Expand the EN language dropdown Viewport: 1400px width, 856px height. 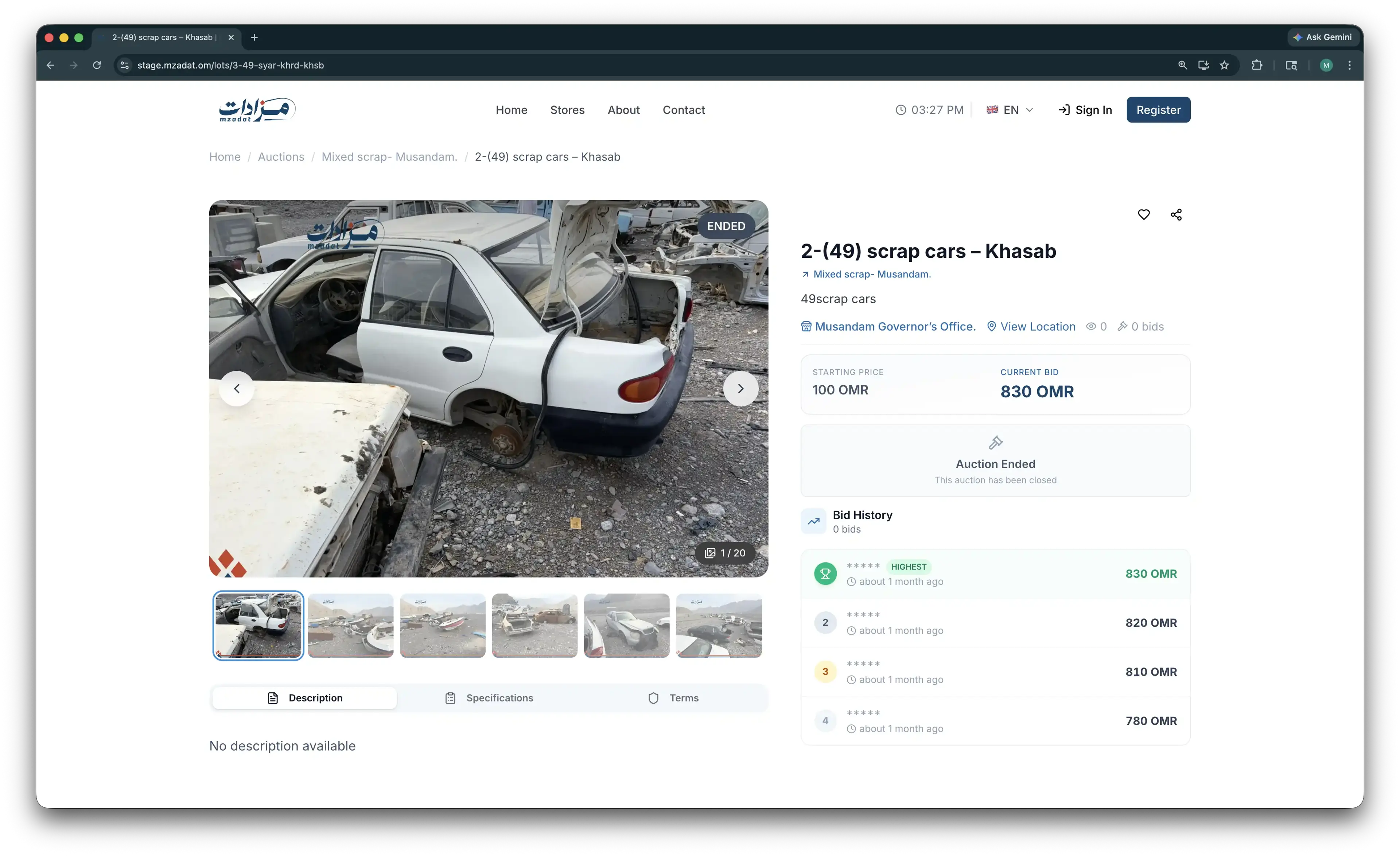coord(1010,110)
